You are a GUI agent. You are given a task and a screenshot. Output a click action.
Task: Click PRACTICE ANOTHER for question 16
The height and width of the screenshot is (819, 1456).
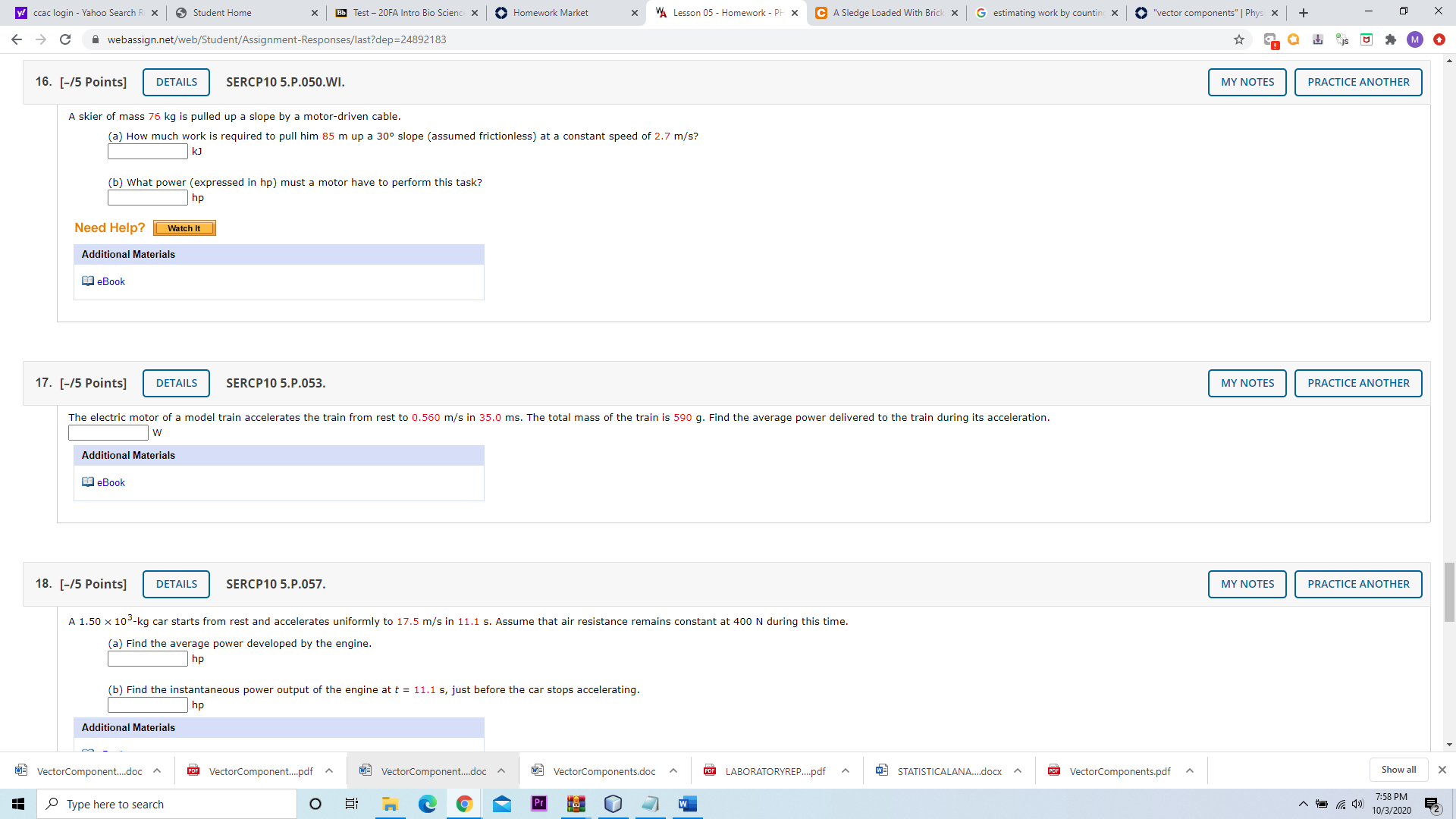click(x=1358, y=82)
